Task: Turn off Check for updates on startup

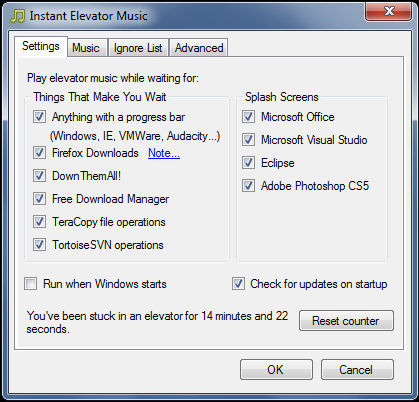Action: tap(238, 284)
